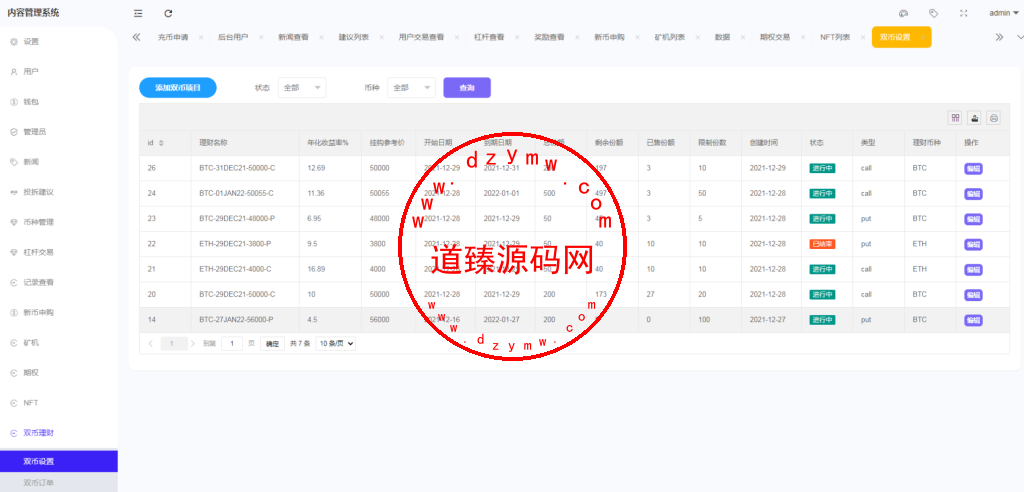
Task: Close the 期权交易 tab
Action: tap(803, 37)
